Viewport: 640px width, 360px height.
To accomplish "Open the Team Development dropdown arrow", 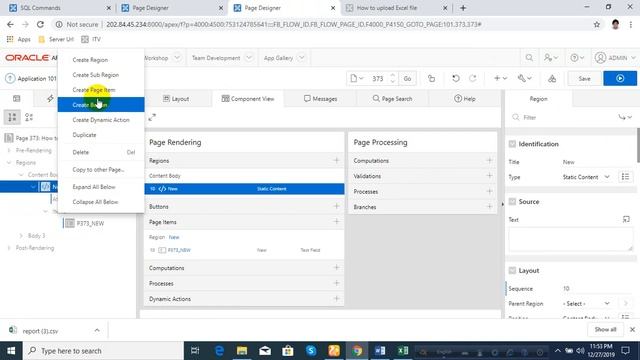I will [249, 58].
